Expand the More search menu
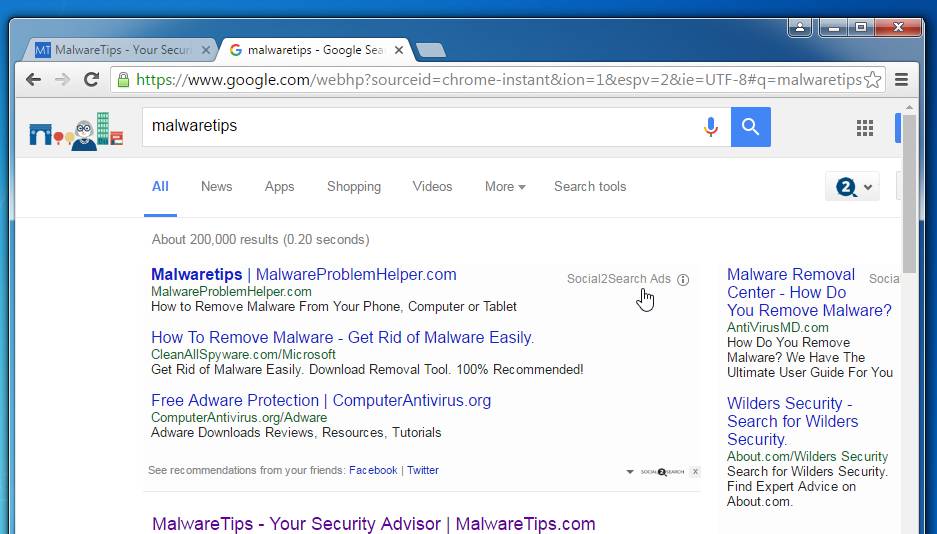This screenshot has height=534, width=937. click(505, 186)
